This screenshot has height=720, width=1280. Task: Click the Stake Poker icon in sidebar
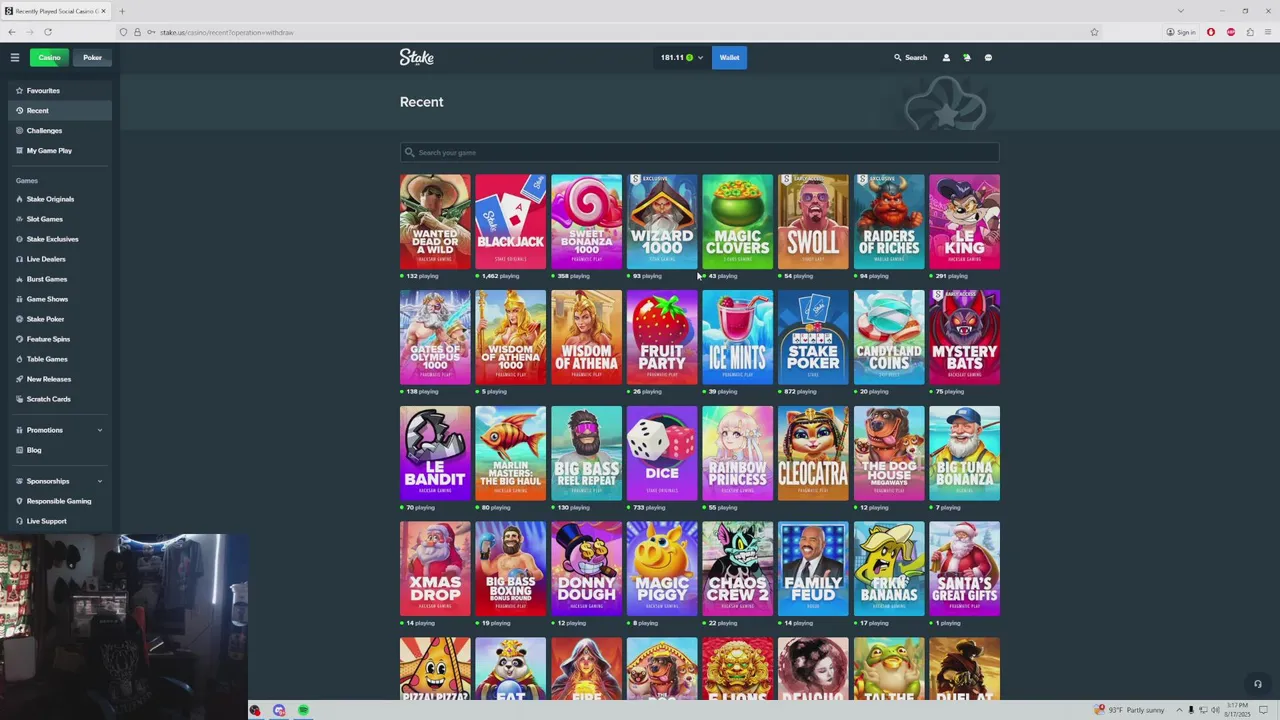pyautogui.click(x=19, y=319)
